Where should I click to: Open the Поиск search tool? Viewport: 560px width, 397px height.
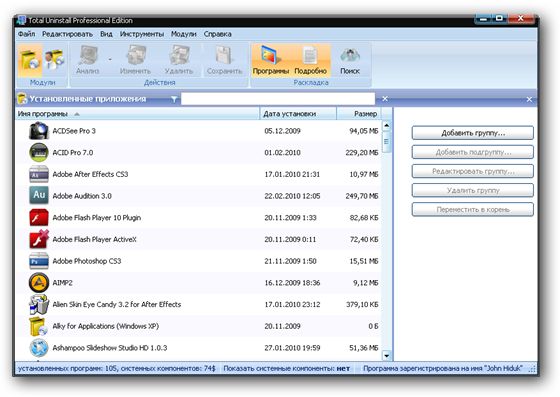pyautogui.click(x=350, y=60)
